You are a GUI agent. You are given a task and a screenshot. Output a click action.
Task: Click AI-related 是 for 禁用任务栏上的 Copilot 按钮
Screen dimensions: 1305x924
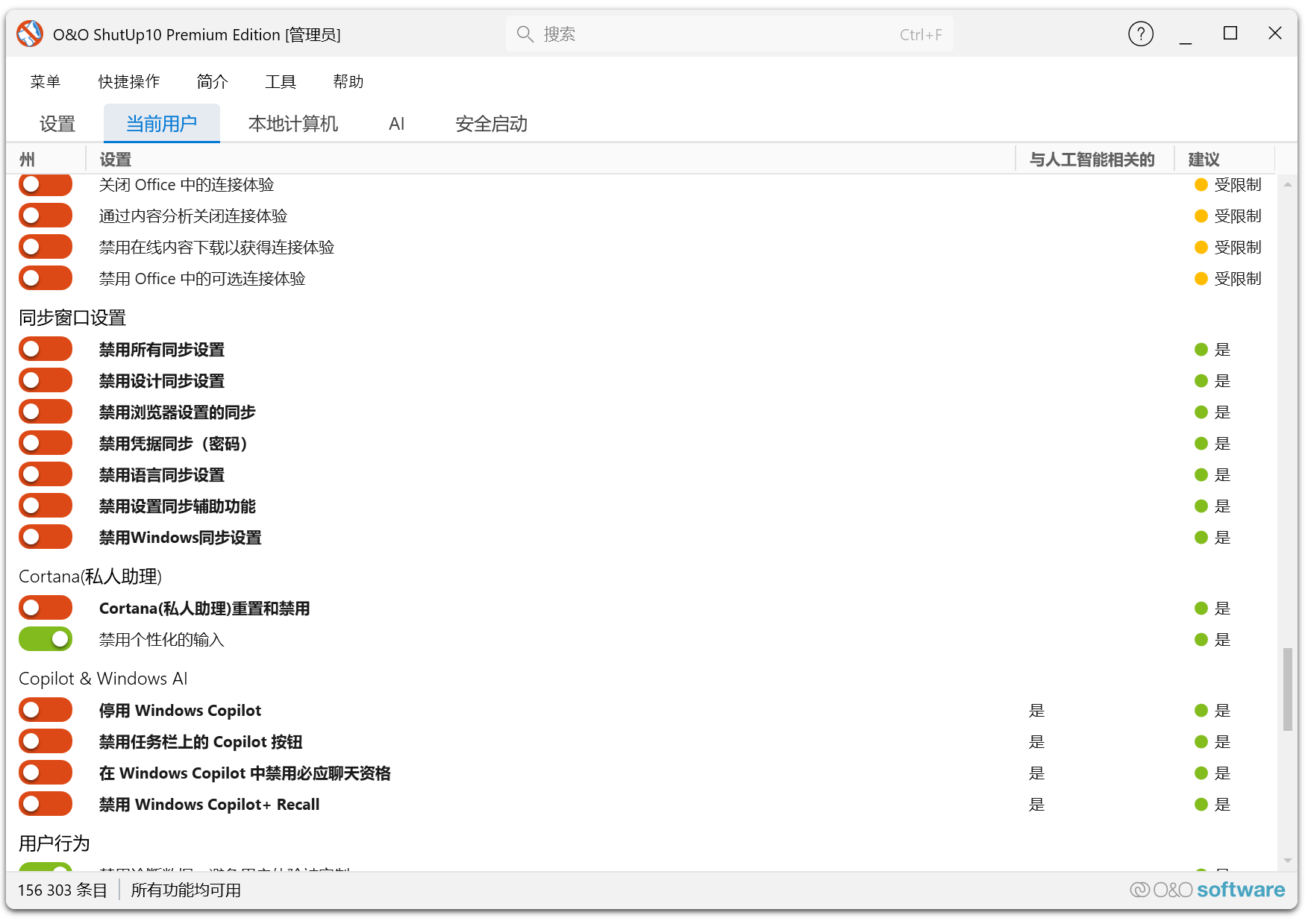click(1036, 742)
